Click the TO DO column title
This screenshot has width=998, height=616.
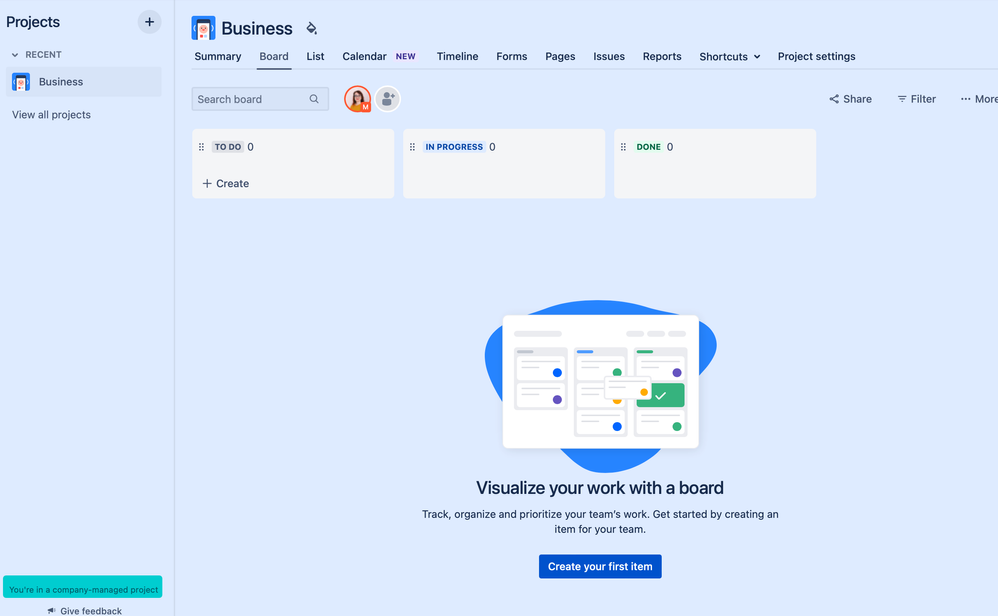point(228,147)
